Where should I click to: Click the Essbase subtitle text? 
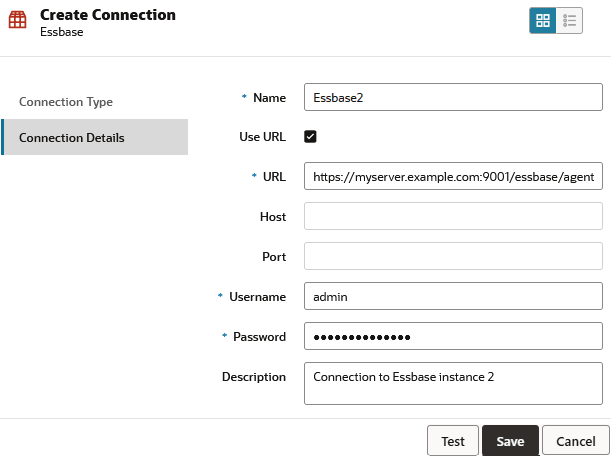click(61, 32)
